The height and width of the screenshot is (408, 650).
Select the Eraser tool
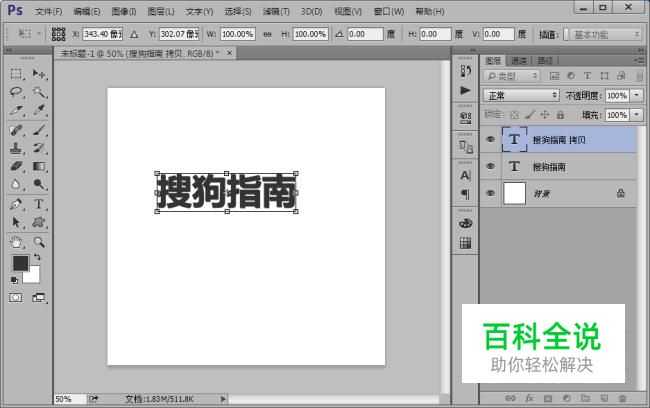pos(16,166)
